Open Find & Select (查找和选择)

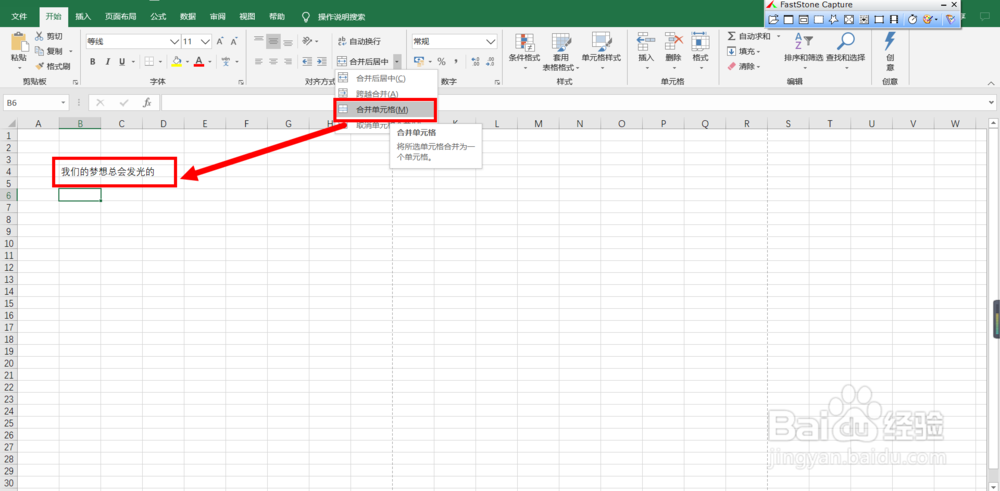tap(846, 51)
